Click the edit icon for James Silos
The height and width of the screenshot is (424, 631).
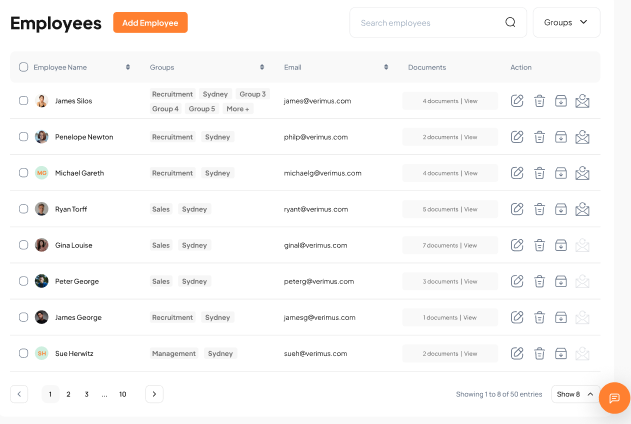517,100
